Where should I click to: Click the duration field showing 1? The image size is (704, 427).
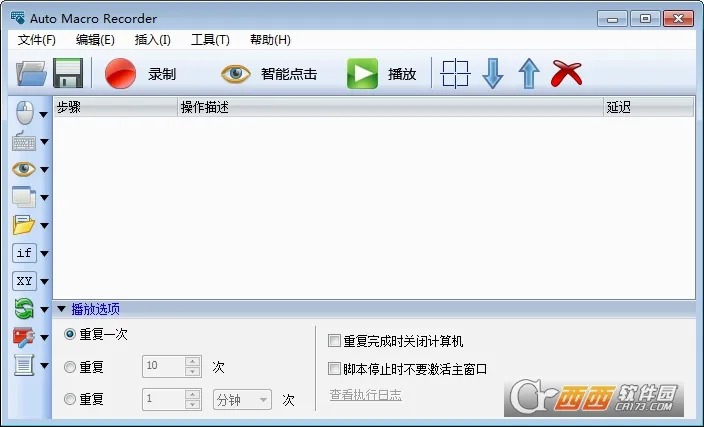coord(163,399)
